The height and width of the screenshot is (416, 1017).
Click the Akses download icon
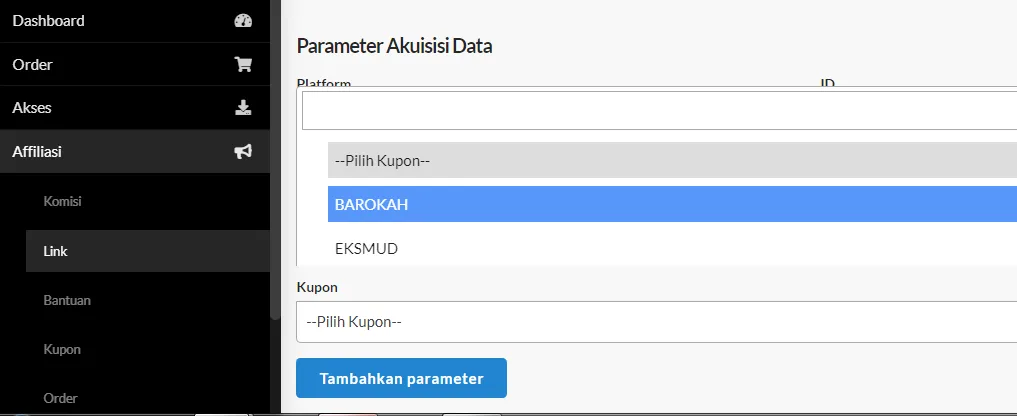click(x=242, y=108)
